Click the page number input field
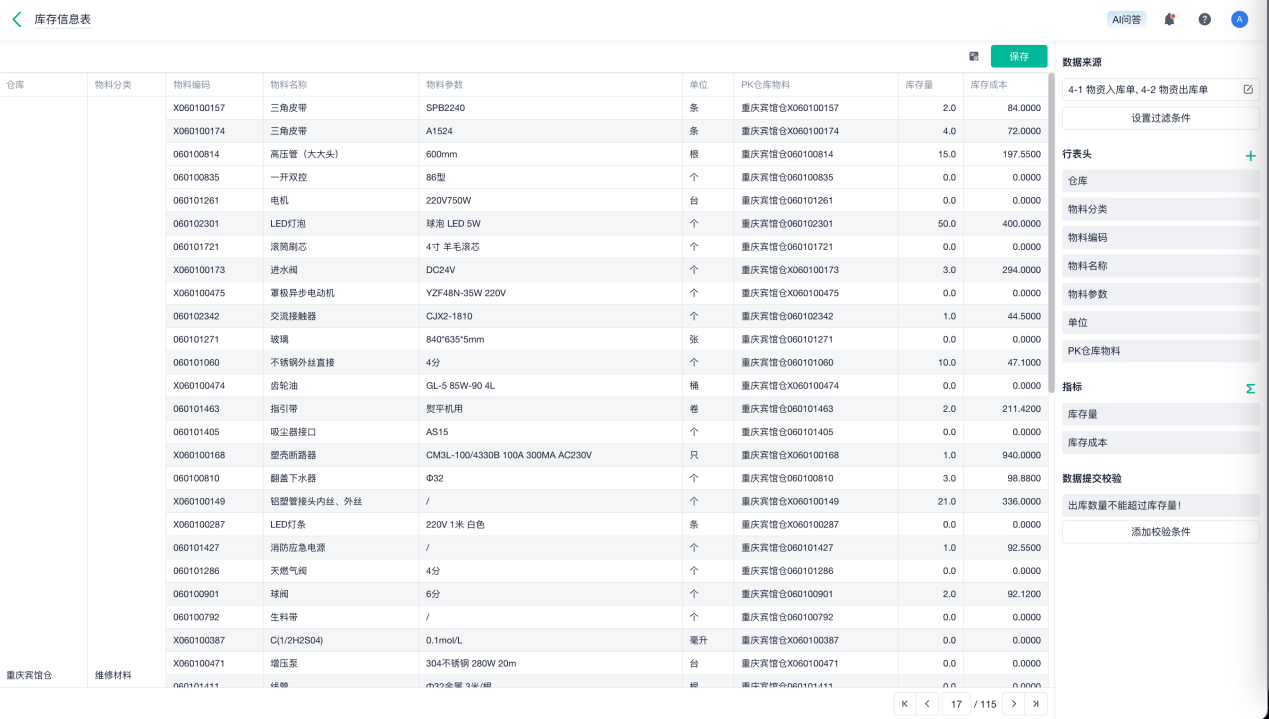 tap(956, 704)
